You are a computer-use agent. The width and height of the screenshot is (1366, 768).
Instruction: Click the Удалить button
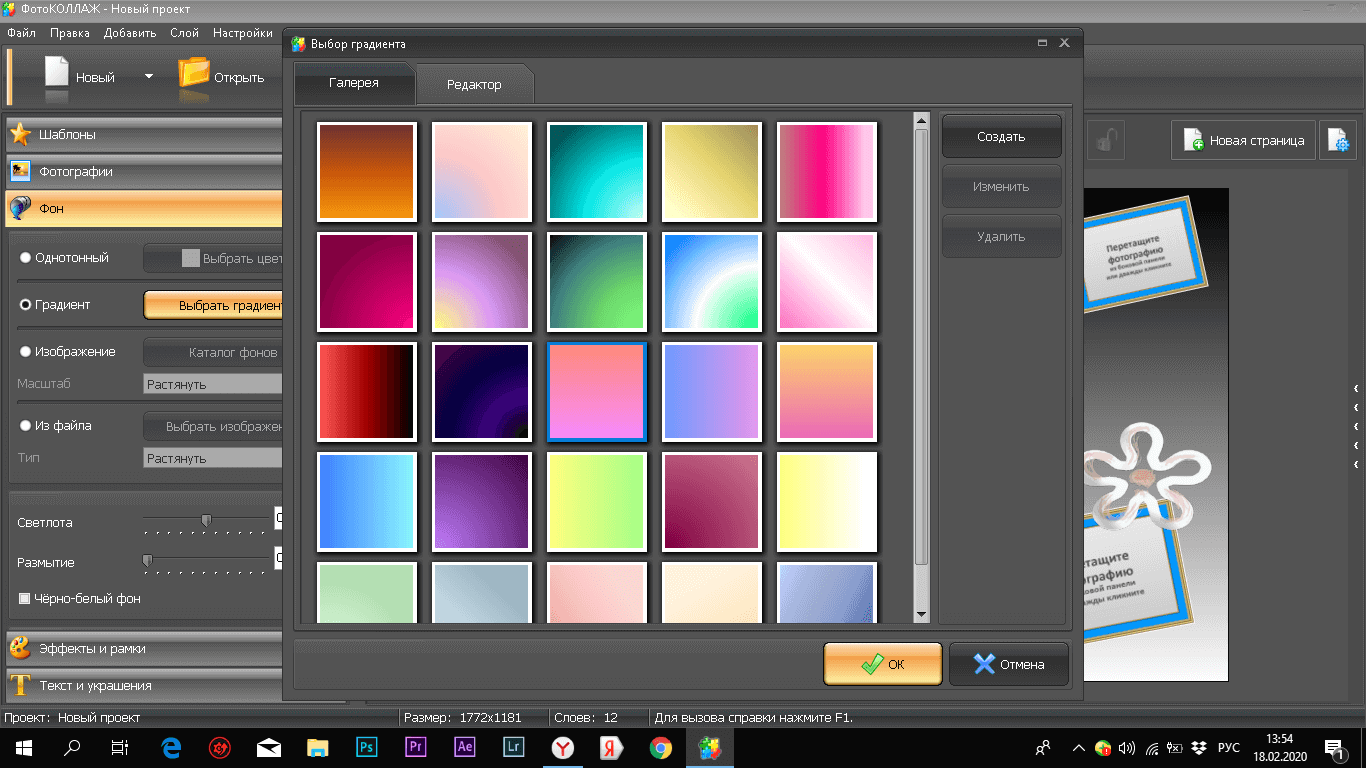point(1001,237)
